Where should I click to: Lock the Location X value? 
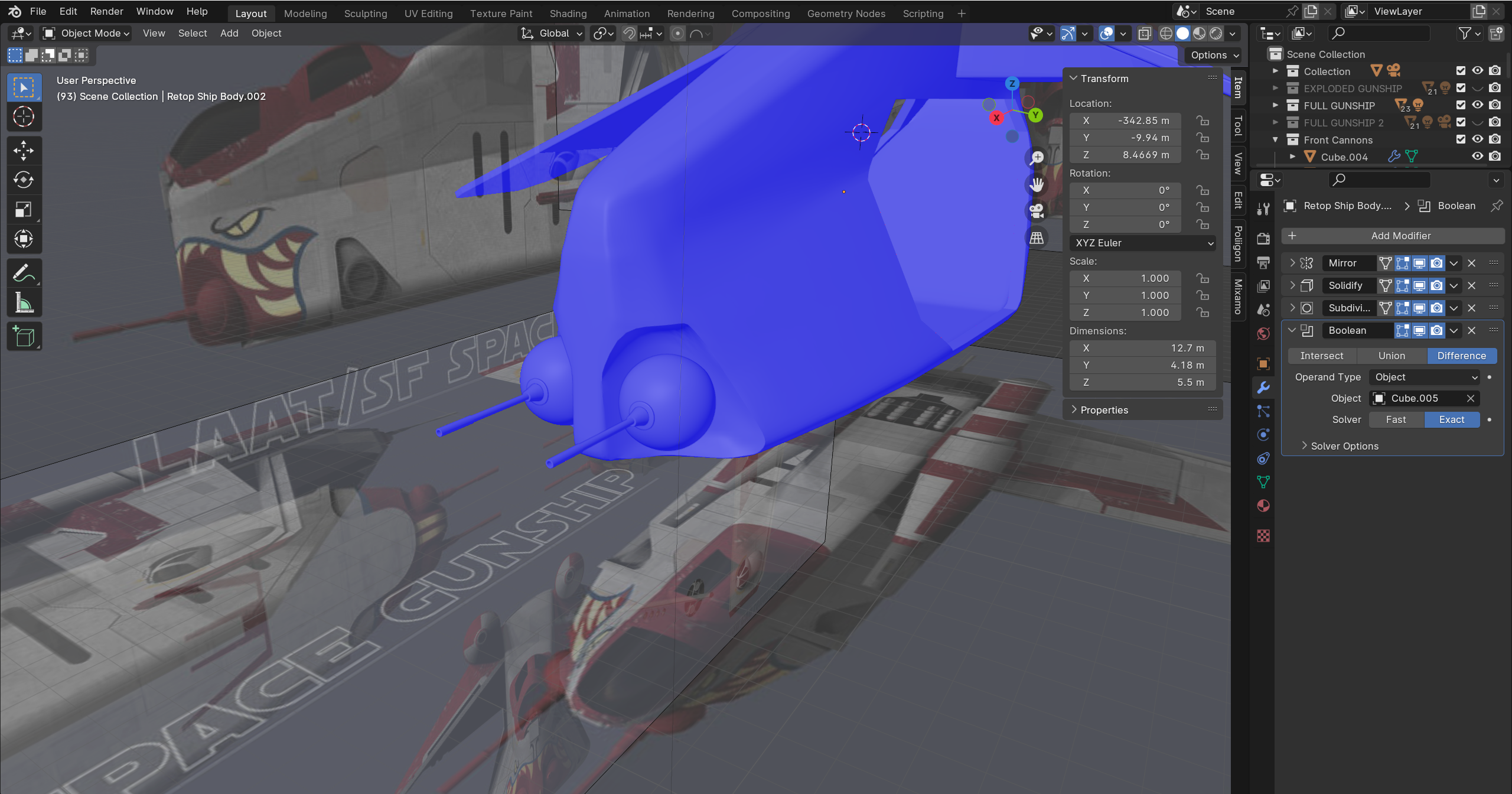[x=1203, y=121]
